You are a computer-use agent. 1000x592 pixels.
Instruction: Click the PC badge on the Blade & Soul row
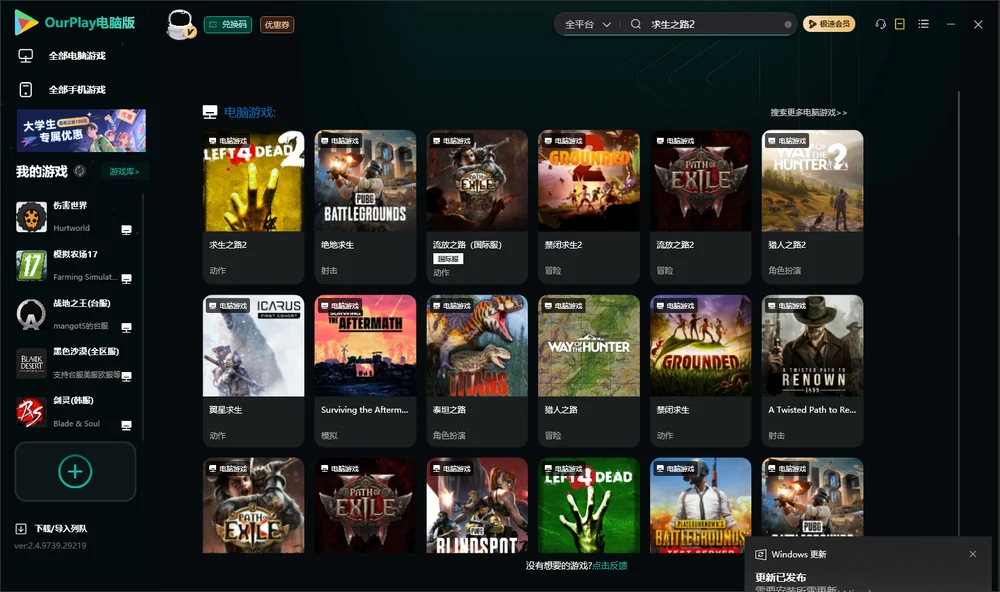coord(126,425)
